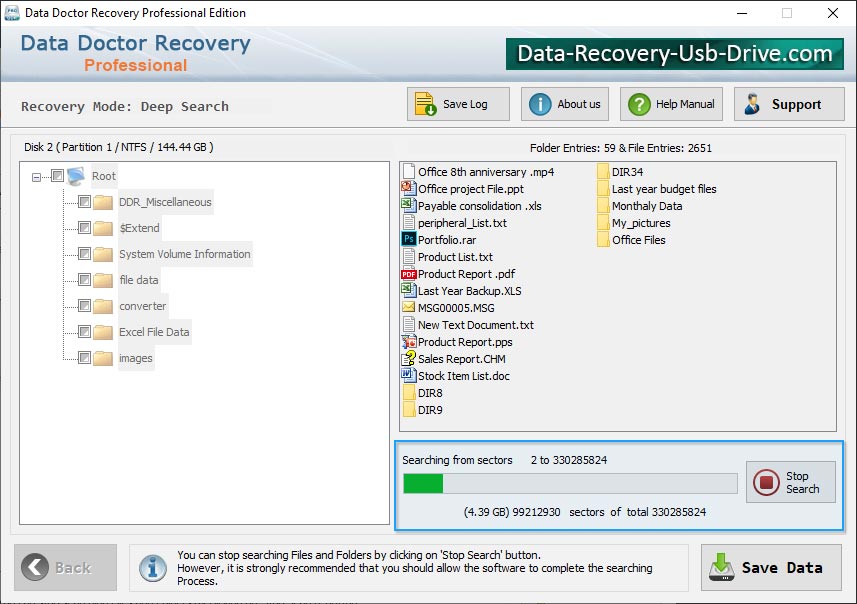The width and height of the screenshot is (857, 604).
Task: Go Back to previous step
Action: [65, 567]
